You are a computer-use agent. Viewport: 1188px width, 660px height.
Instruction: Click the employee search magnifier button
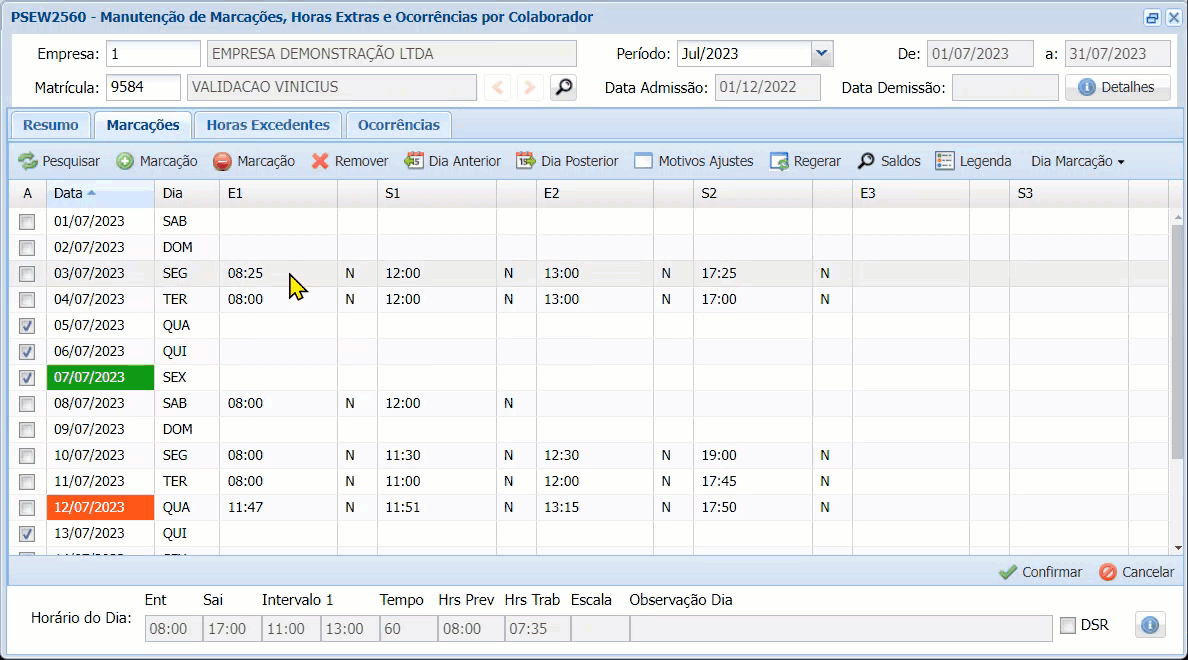[x=564, y=88]
